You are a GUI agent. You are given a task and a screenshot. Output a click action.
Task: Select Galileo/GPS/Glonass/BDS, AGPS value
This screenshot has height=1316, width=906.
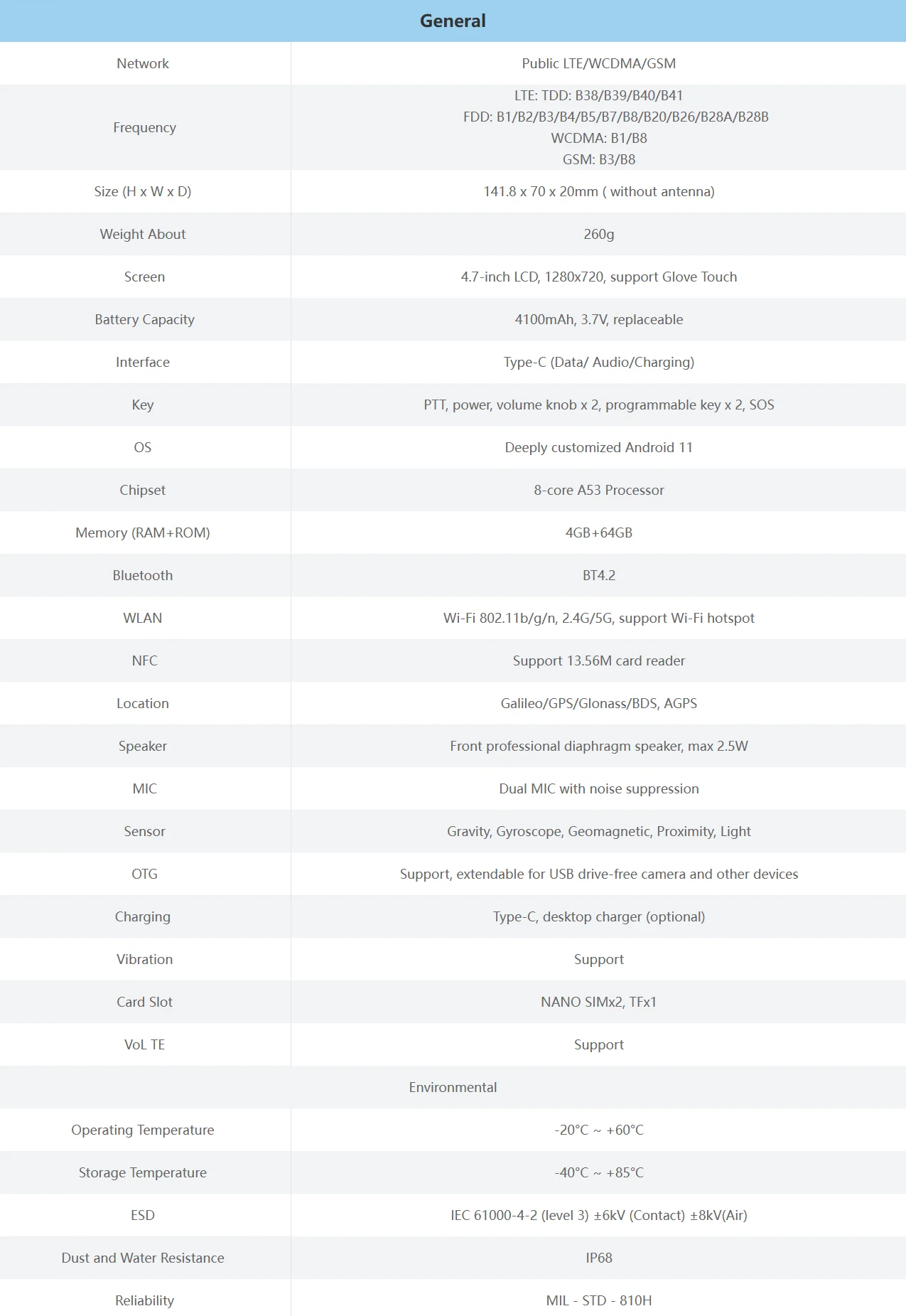click(x=598, y=703)
